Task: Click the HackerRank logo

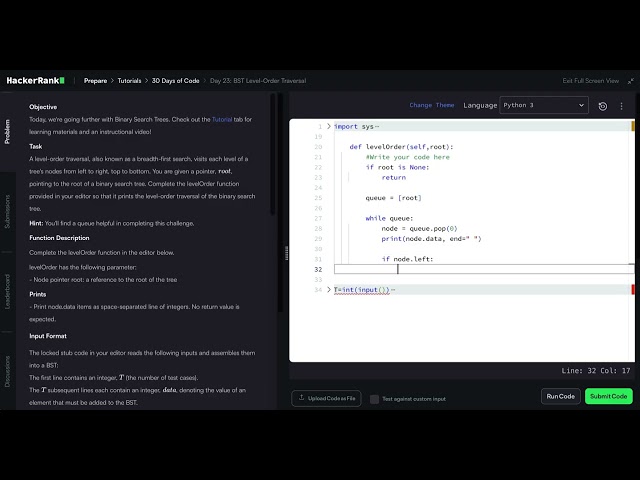Action: (x=36, y=80)
